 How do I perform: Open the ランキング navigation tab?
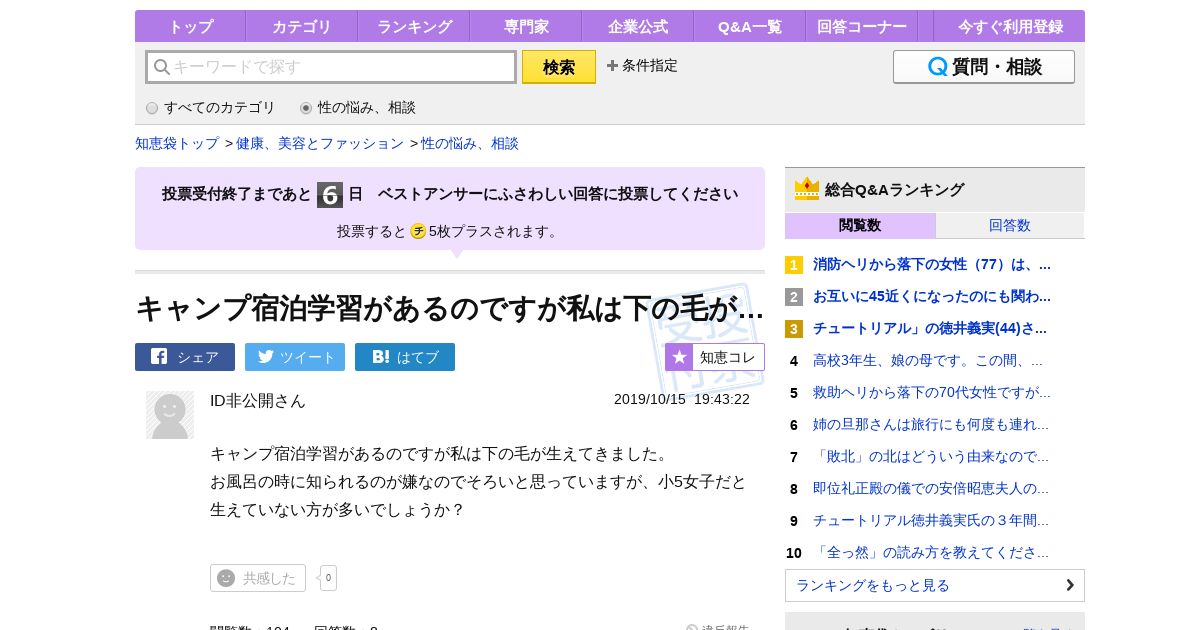coord(414,26)
